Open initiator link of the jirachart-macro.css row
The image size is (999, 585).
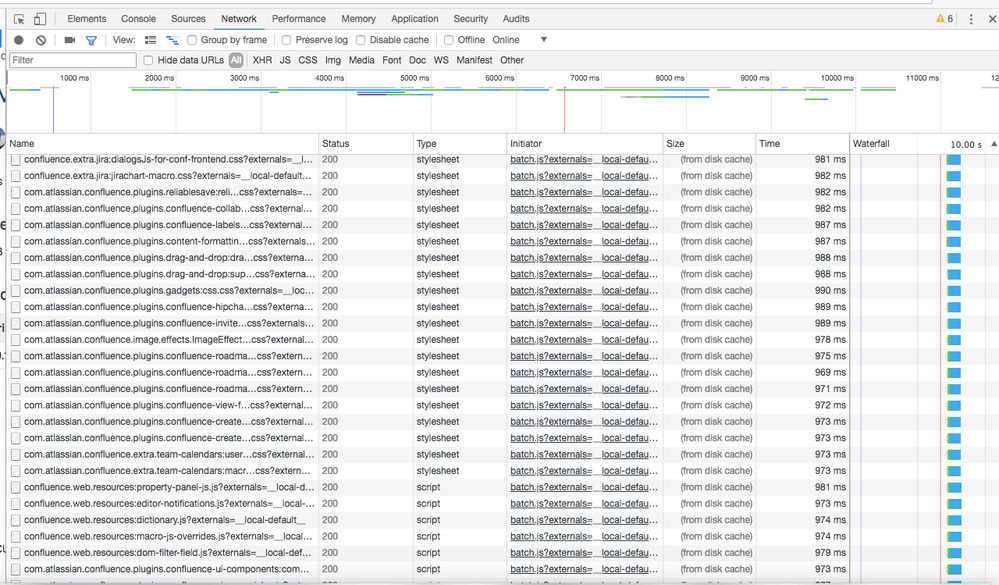click(x=584, y=176)
